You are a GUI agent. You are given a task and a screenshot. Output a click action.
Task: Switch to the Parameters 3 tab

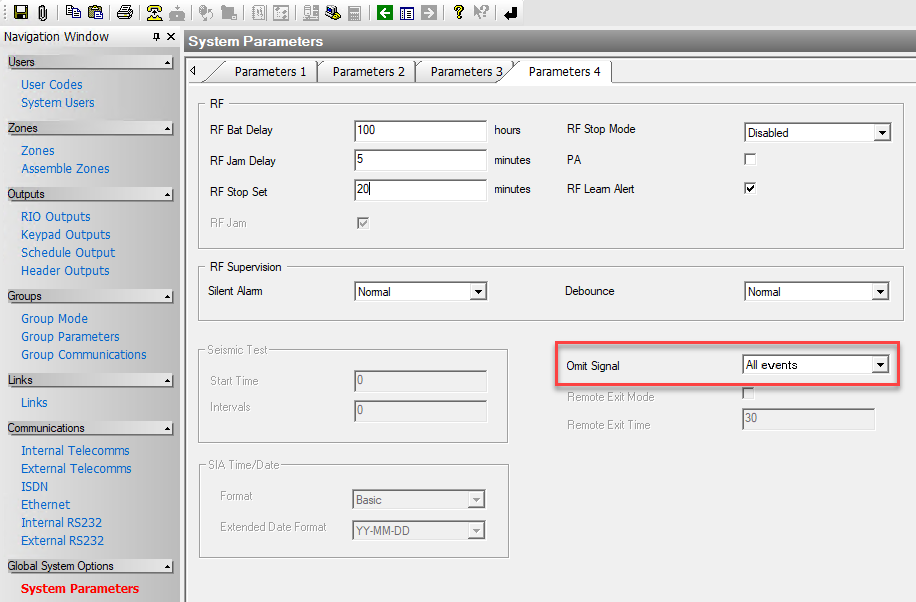coord(466,72)
